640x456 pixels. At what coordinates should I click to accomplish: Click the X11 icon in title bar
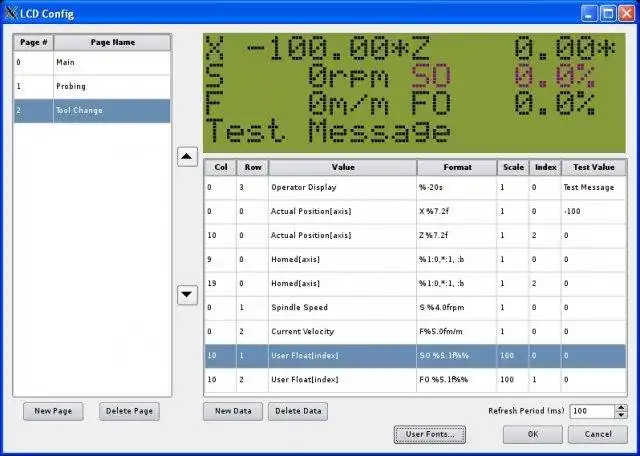[x=11, y=14]
